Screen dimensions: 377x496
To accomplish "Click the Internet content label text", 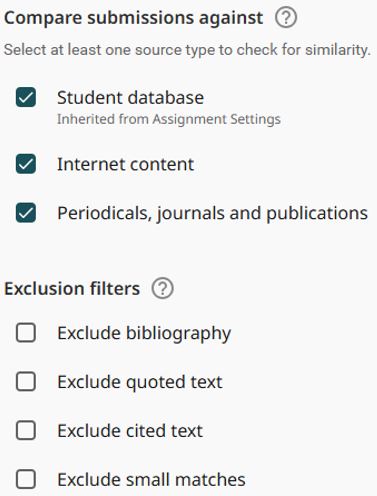I will coord(125,164).
